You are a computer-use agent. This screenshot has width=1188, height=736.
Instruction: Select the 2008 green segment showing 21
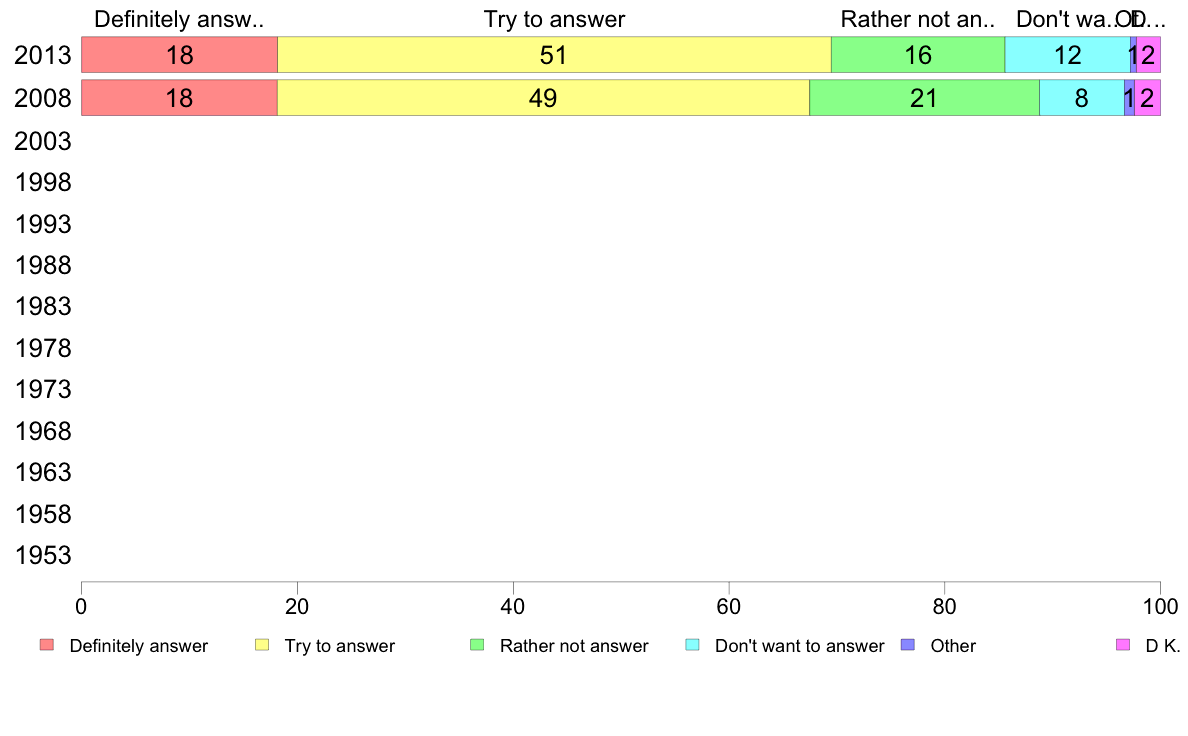924,98
